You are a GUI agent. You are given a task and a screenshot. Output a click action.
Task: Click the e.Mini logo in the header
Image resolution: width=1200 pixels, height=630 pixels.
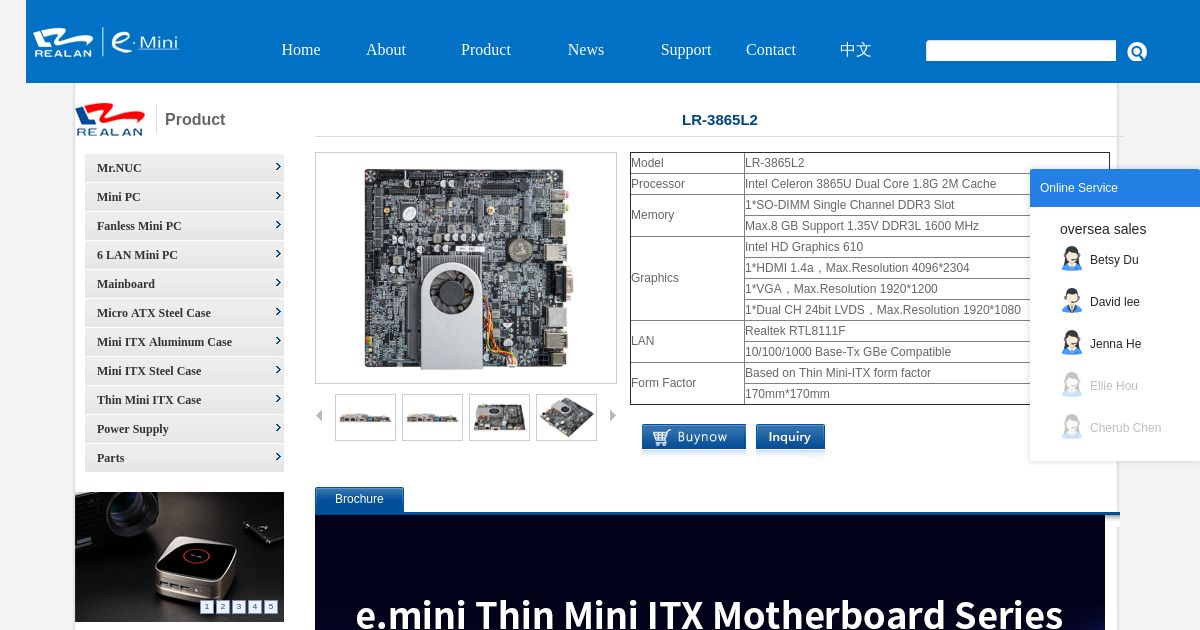[144, 42]
